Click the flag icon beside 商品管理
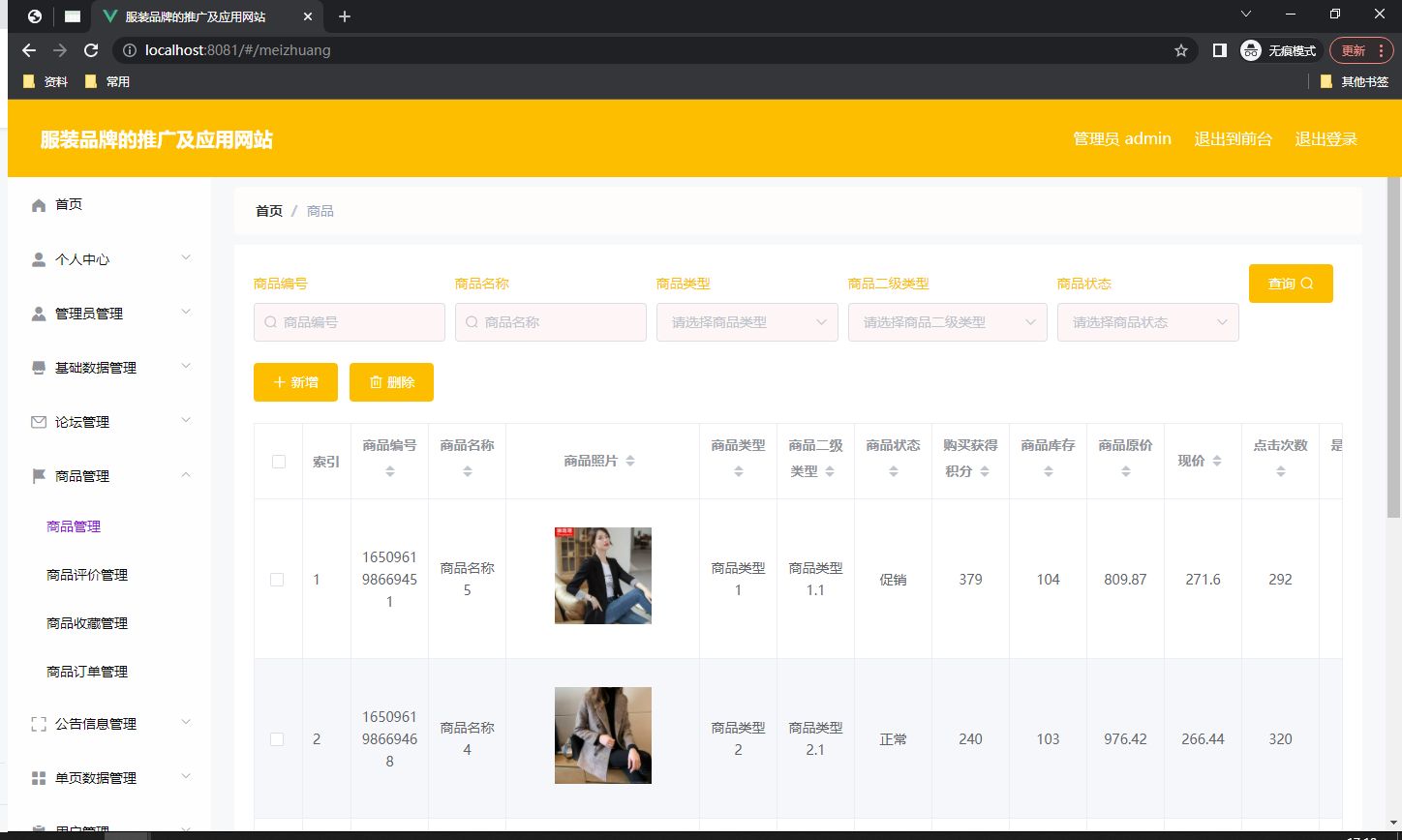Screen dimensions: 1402x840 (39, 476)
